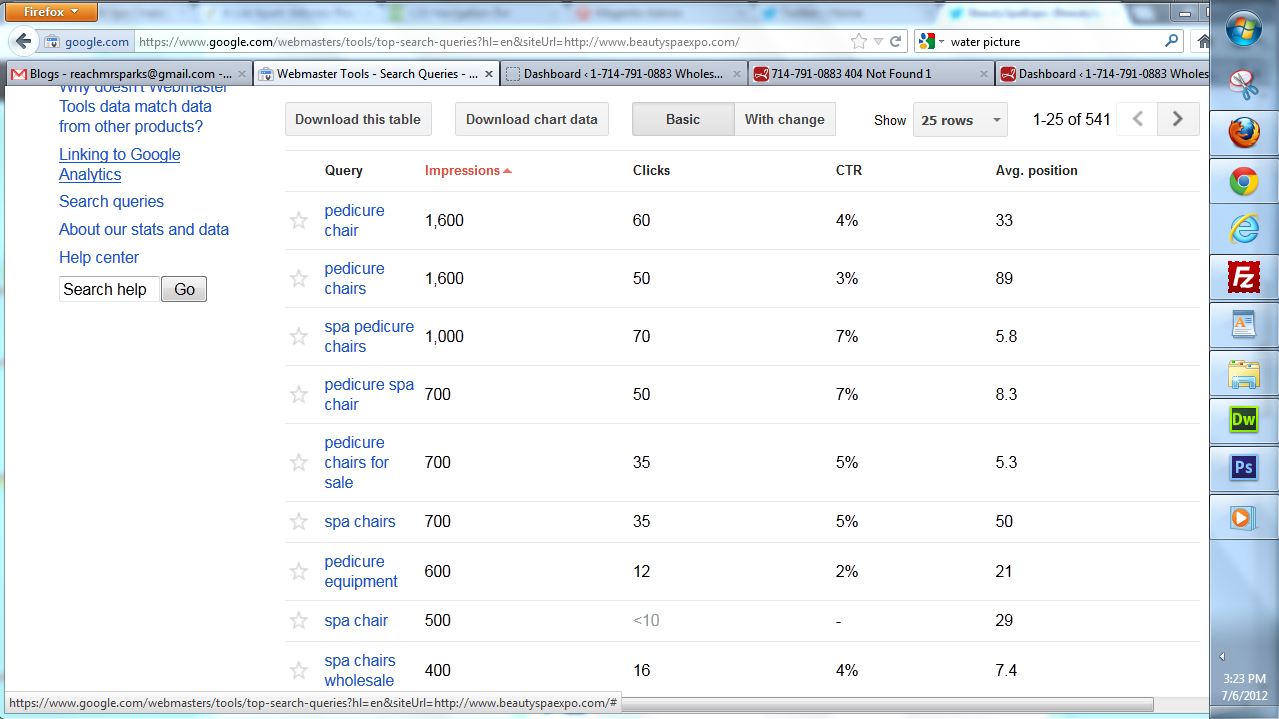
Task: Star the 'spa chairs' query
Action: tap(298, 521)
